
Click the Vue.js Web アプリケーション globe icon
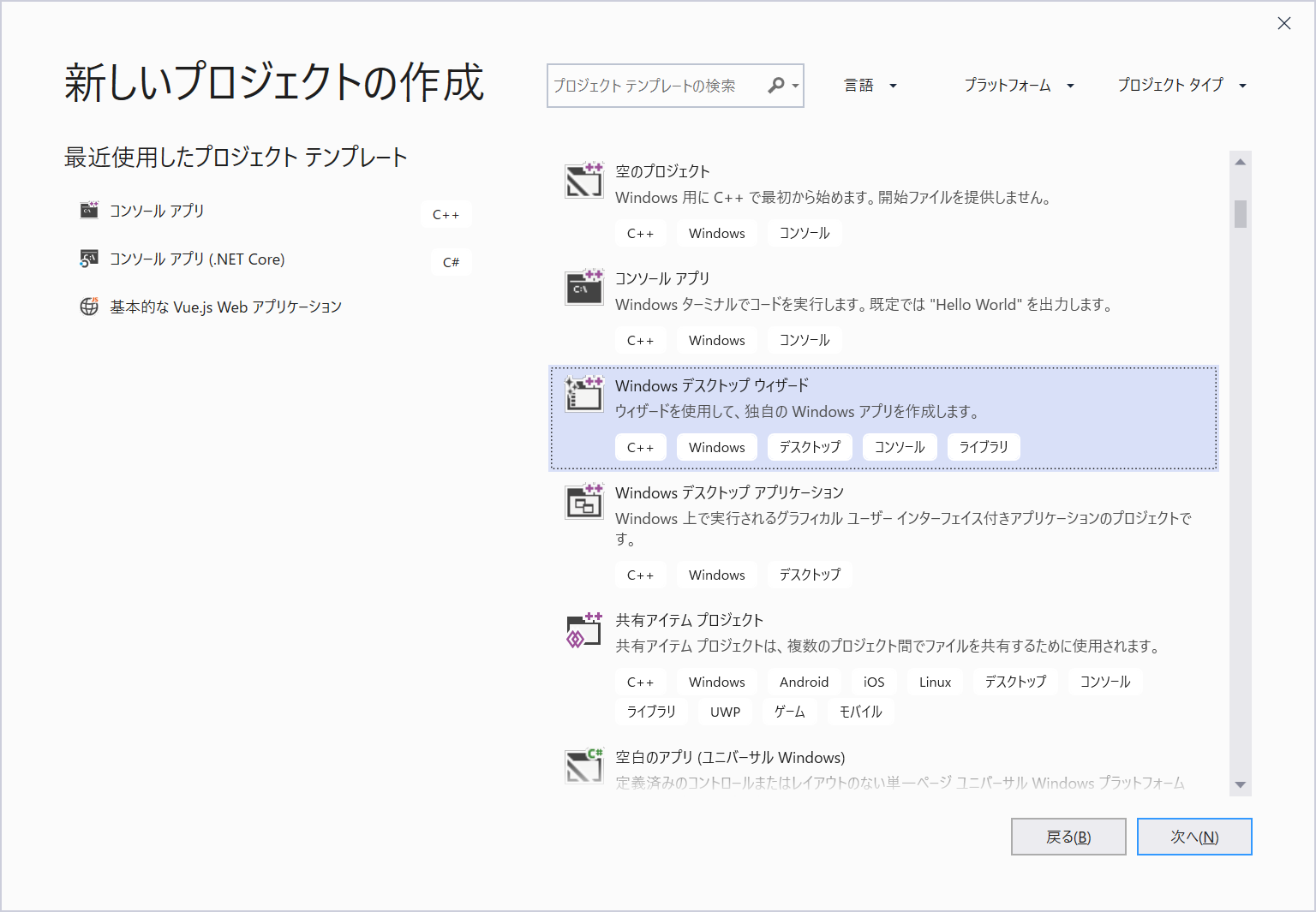pos(89,307)
